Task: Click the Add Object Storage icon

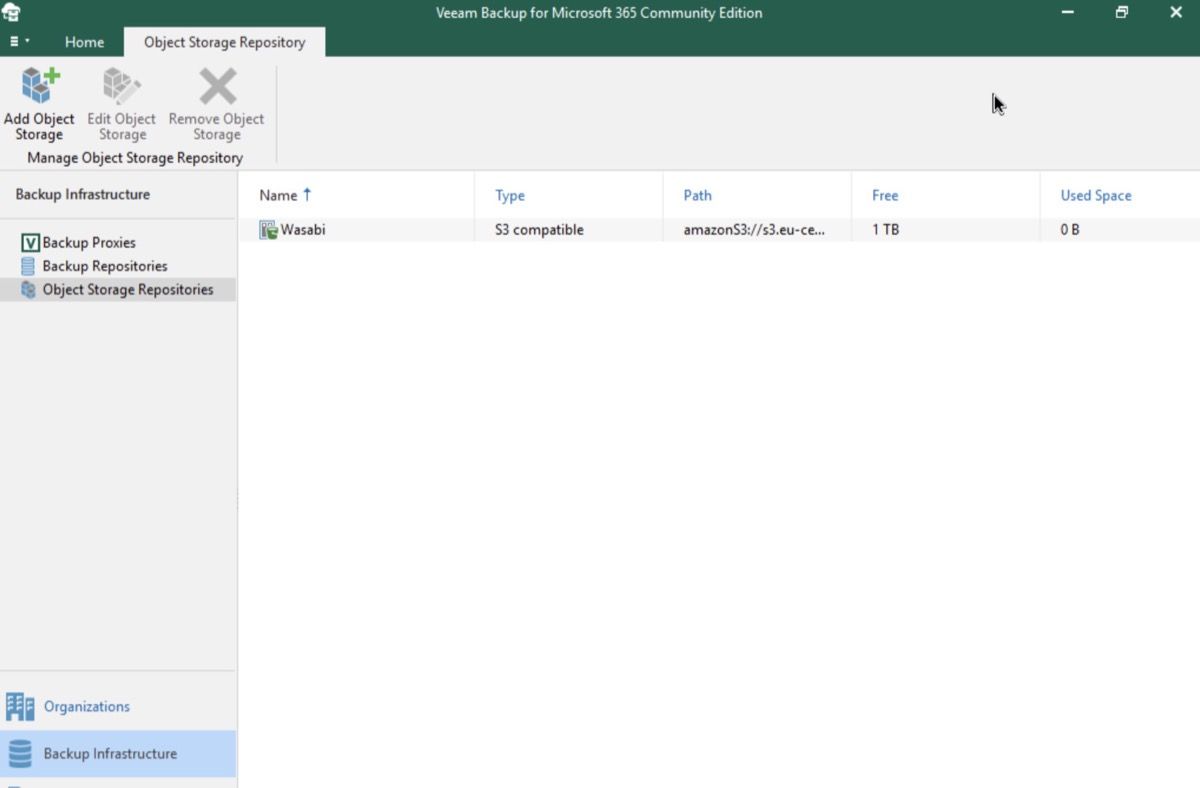Action: point(39,87)
